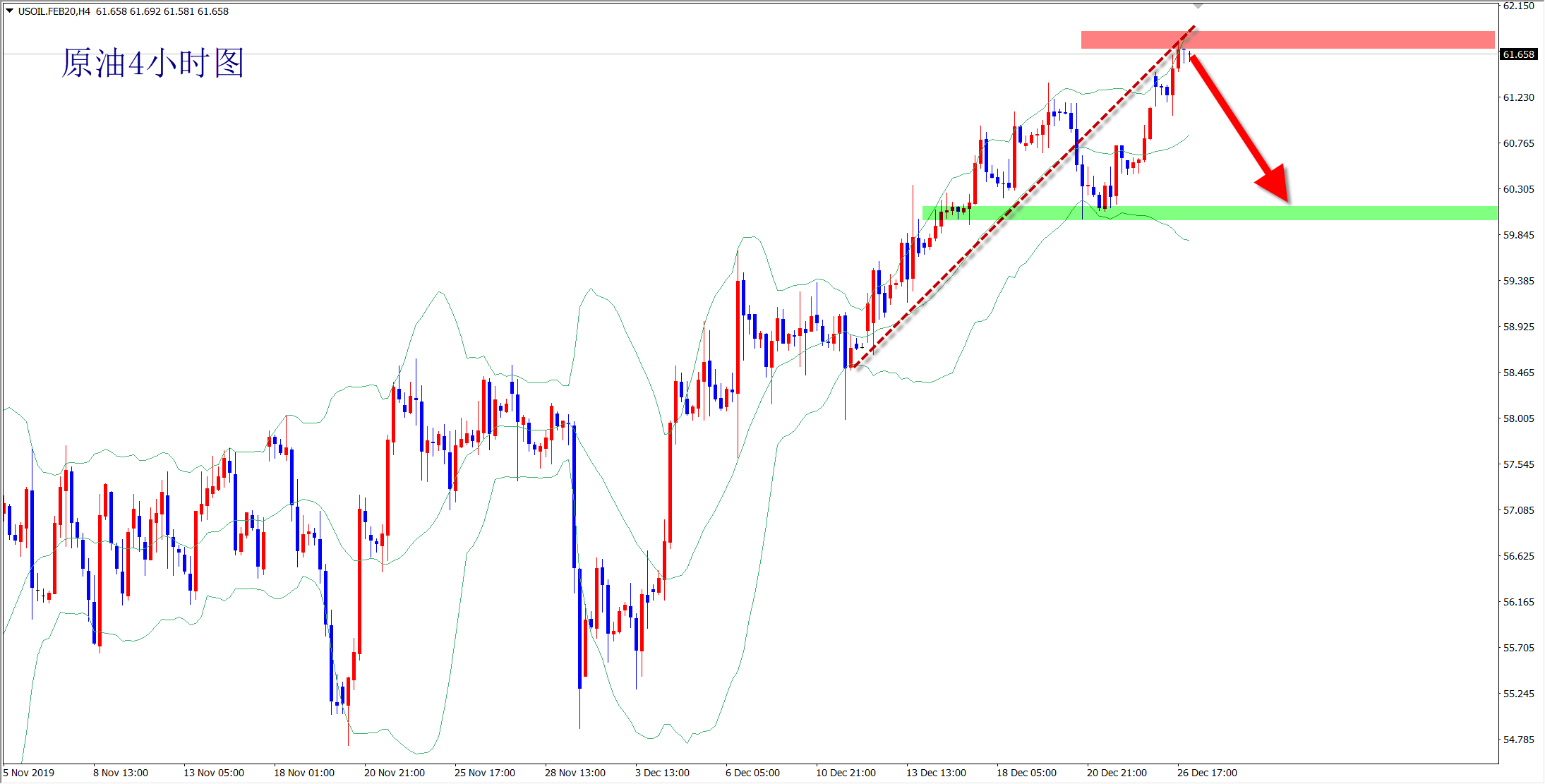Click the 13 Dec 13:00 time label
This screenshot has height=784, width=1545.
pyautogui.click(x=936, y=773)
